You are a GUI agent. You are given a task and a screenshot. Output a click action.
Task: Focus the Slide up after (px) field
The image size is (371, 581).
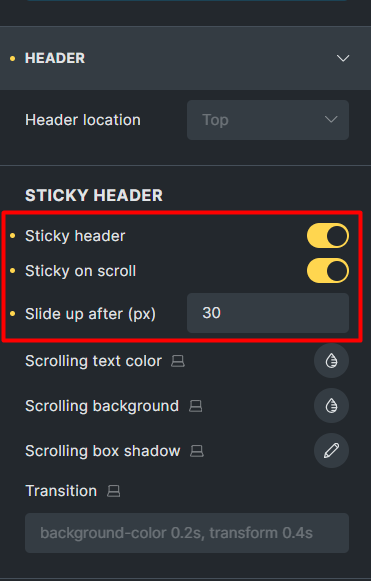(268, 313)
